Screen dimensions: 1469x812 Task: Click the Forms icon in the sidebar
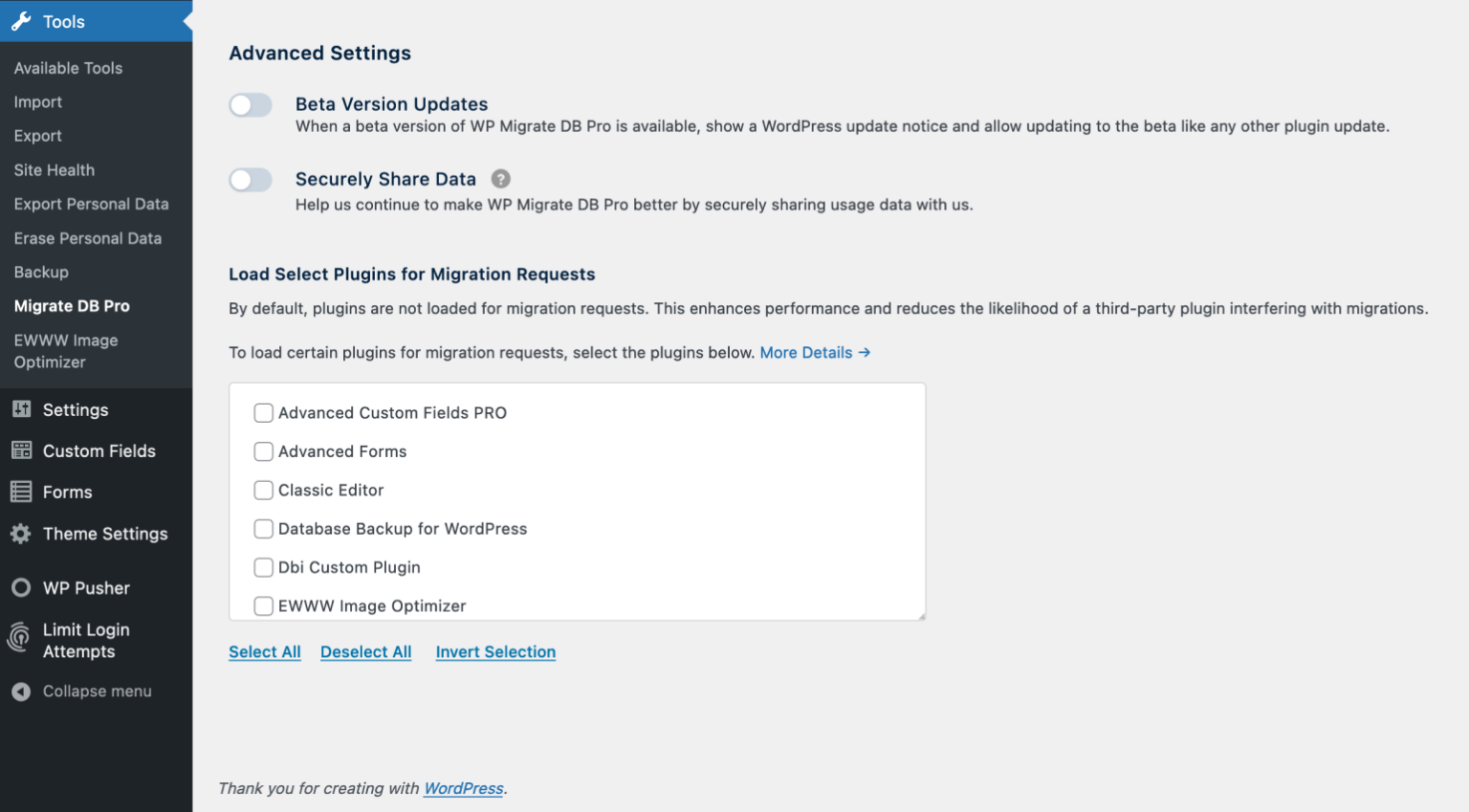coord(20,492)
